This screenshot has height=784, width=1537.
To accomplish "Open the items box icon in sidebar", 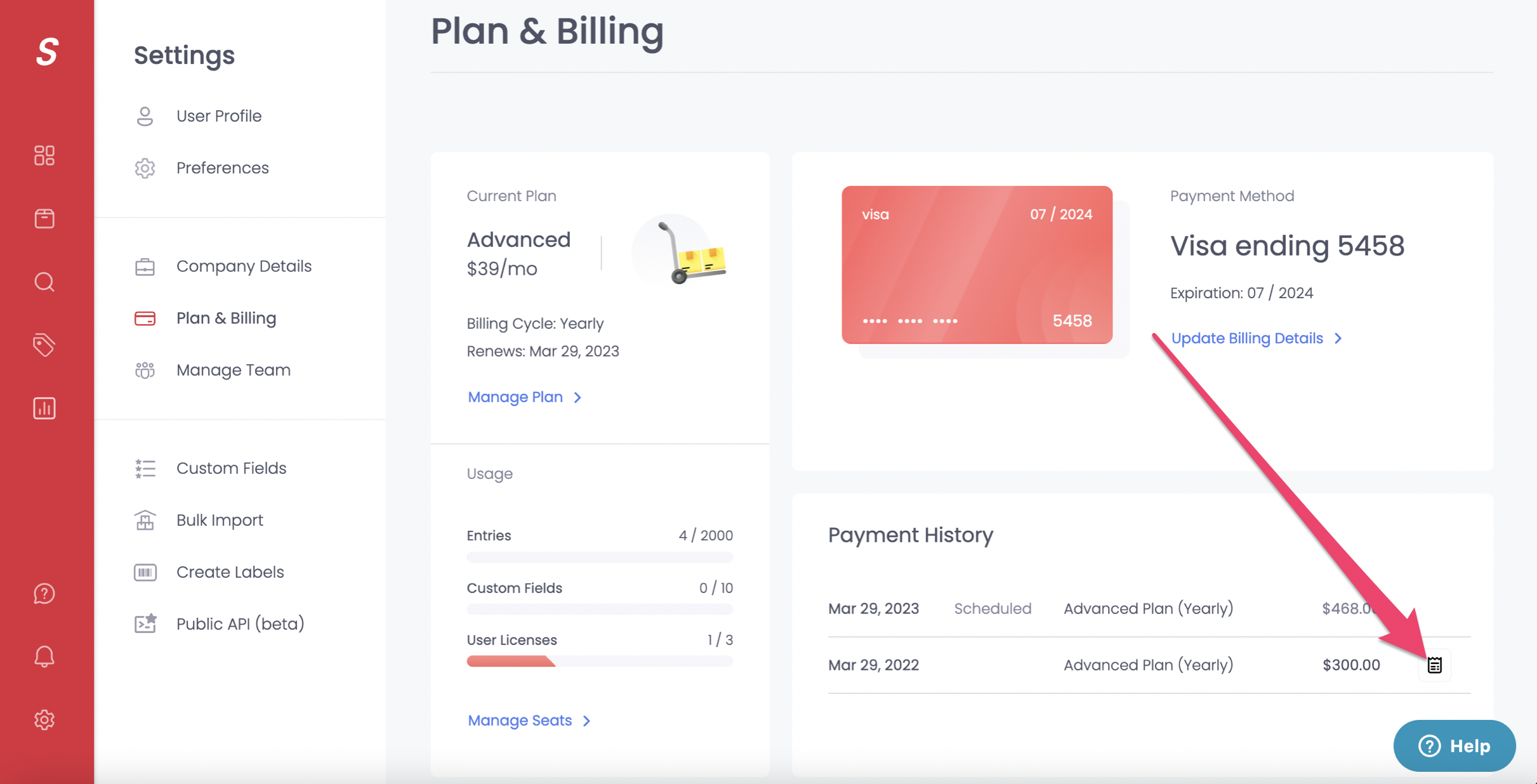I will point(44,218).
